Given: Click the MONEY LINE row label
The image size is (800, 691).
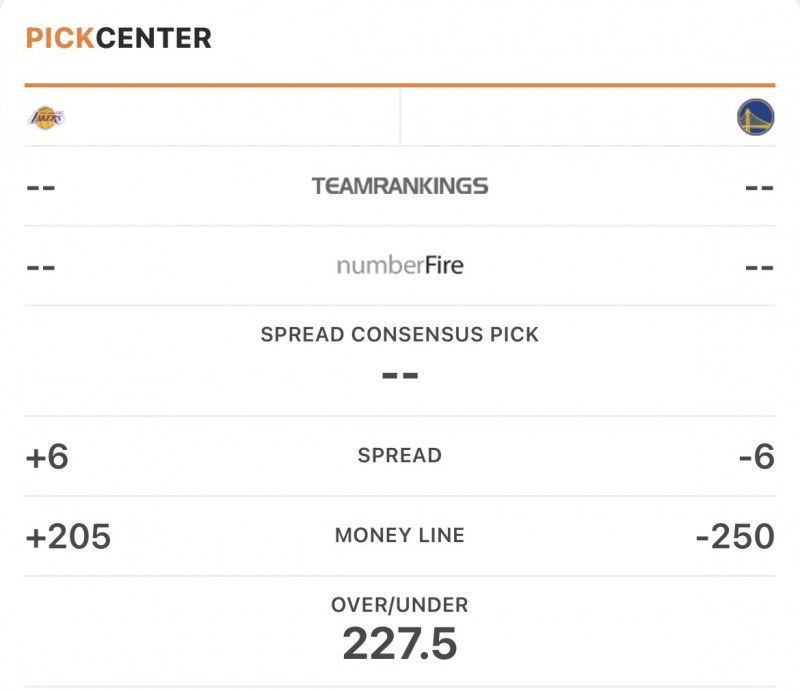Looking at the screenshot, I should [x=400, y=536].
